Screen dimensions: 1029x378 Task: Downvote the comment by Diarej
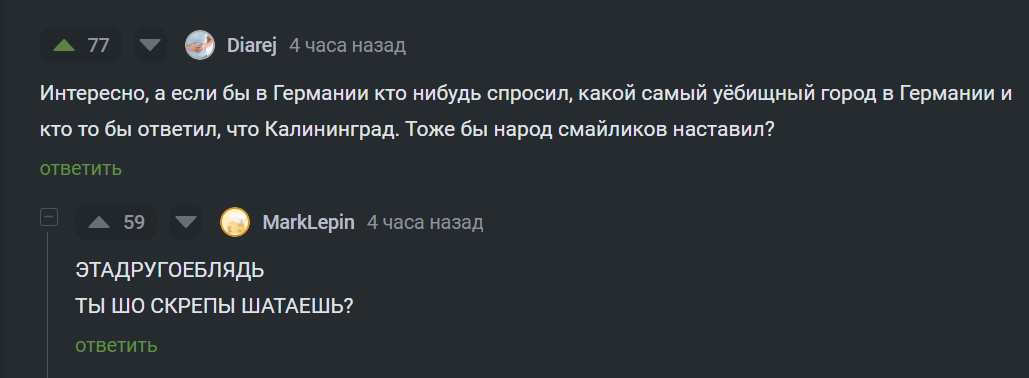click(150, 45)
